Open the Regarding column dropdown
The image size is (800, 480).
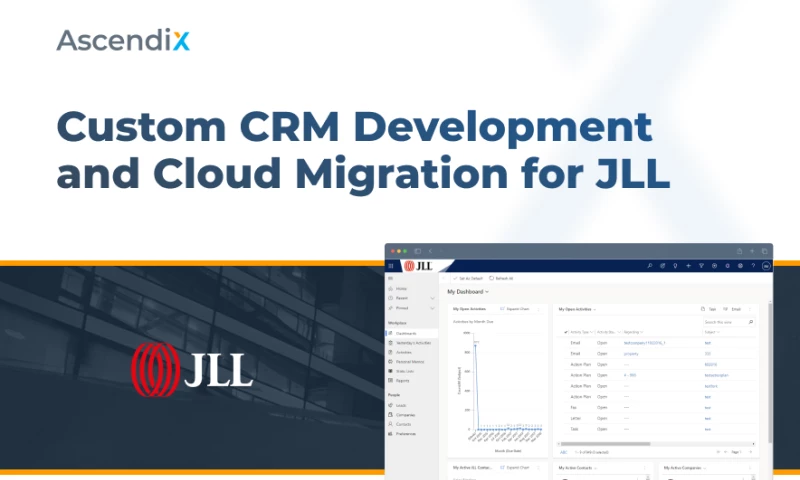pyautogui.click(x=641, y=332)
